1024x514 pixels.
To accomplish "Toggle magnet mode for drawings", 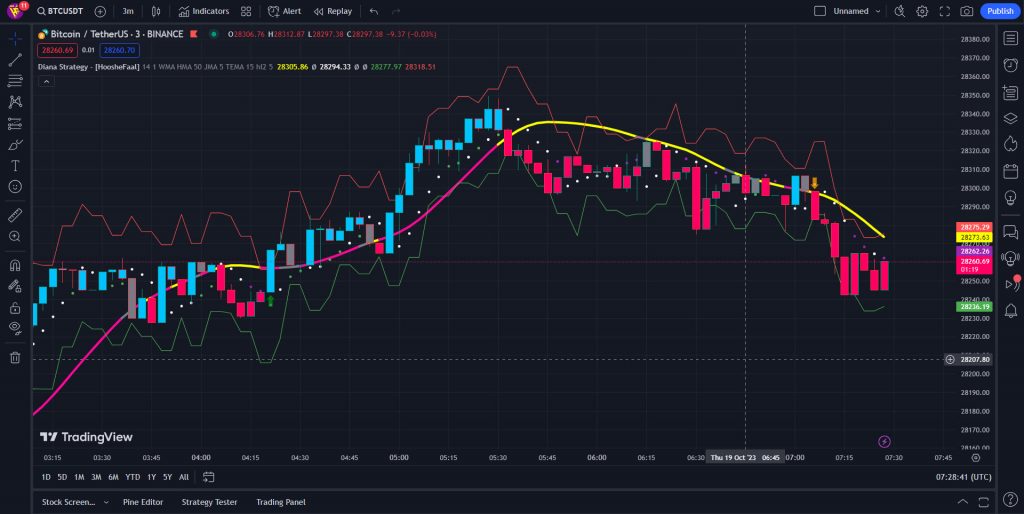I will click(x=15, y=265).
